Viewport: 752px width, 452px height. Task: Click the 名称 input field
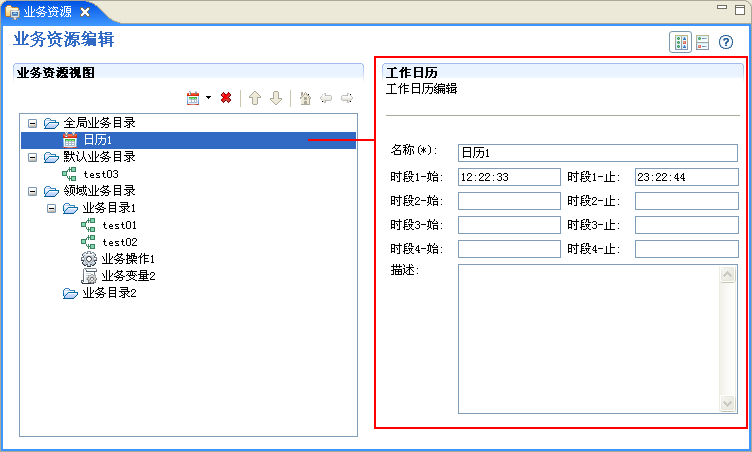[597, 153]
